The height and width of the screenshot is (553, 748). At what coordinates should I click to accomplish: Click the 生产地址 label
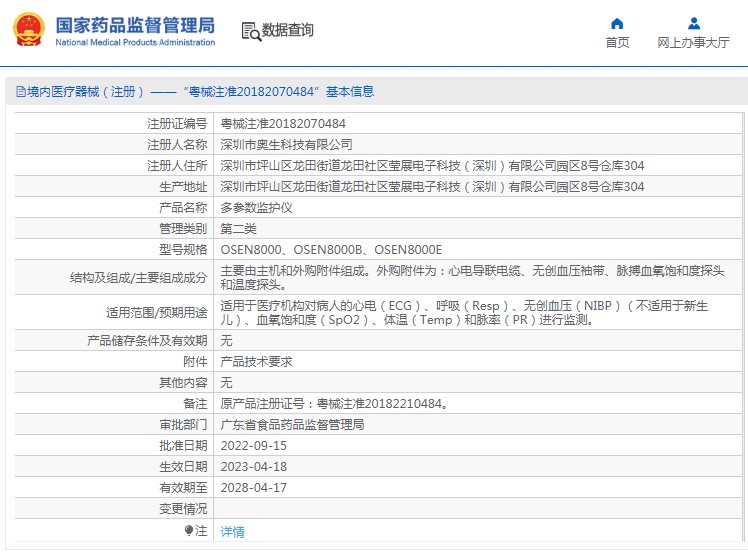[183, 187]
